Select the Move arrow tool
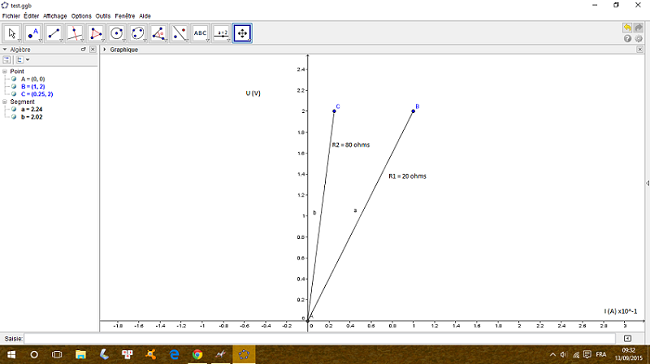This screenshot has height=364, width=650. click(12, 33)
